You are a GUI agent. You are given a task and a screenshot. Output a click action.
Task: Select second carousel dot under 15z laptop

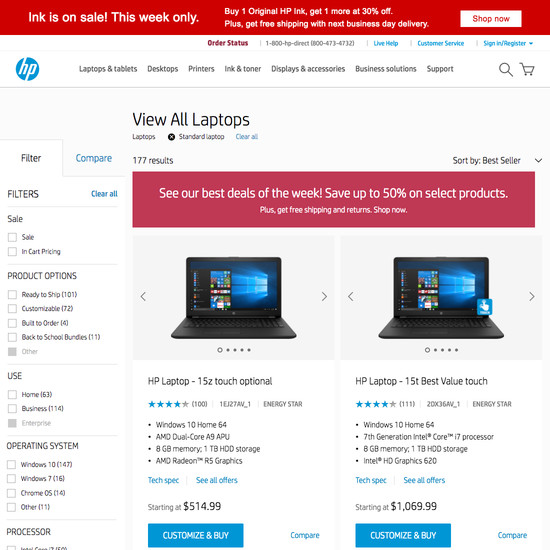click(x=228, y=350)
